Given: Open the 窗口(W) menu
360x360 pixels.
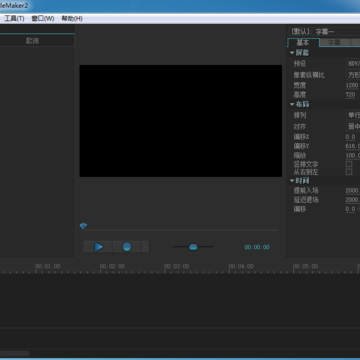Looking at the screenshot, I should [x=43, y=18].
